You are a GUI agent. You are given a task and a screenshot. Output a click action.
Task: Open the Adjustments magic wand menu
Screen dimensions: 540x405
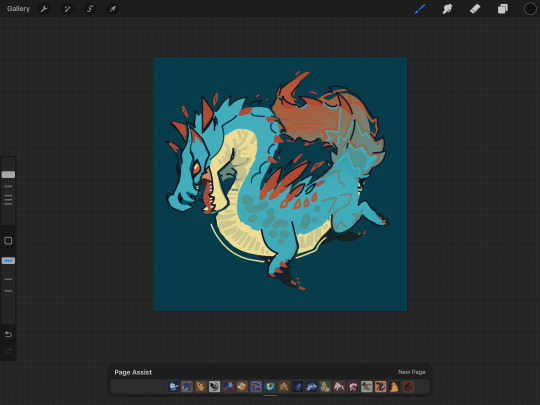coord(67,9)
